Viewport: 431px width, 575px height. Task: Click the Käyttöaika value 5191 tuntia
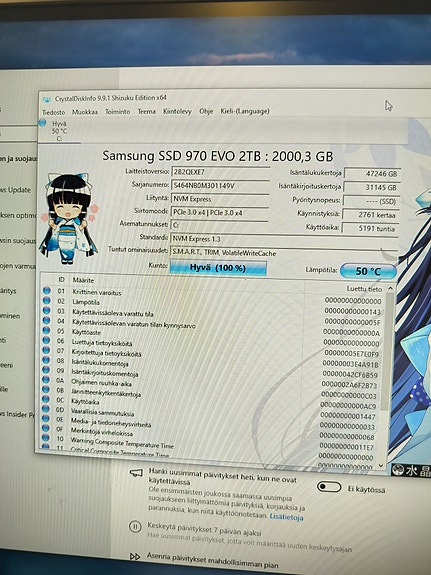[370, 228]
